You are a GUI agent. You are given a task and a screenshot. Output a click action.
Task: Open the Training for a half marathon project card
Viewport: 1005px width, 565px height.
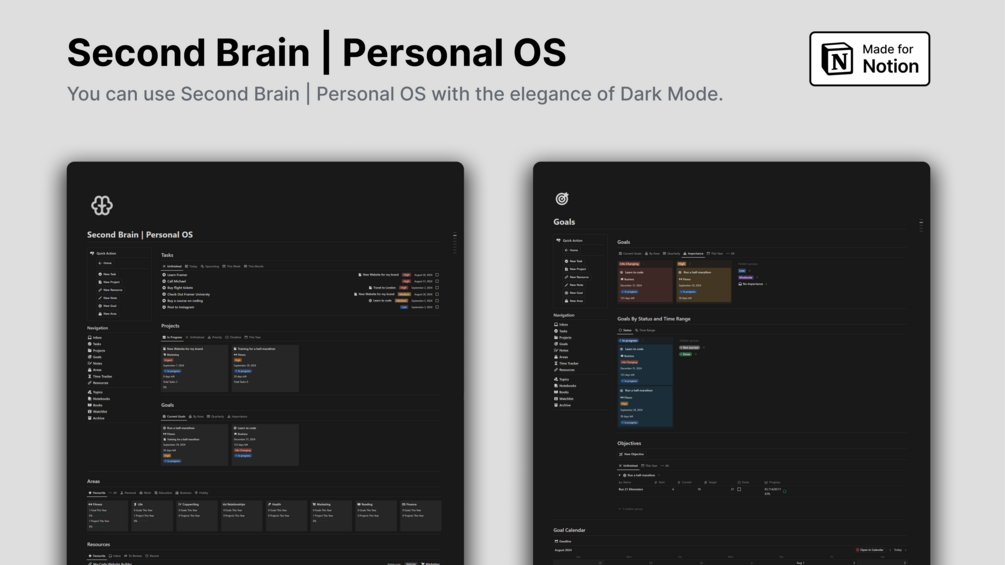[x=265, y=368]
